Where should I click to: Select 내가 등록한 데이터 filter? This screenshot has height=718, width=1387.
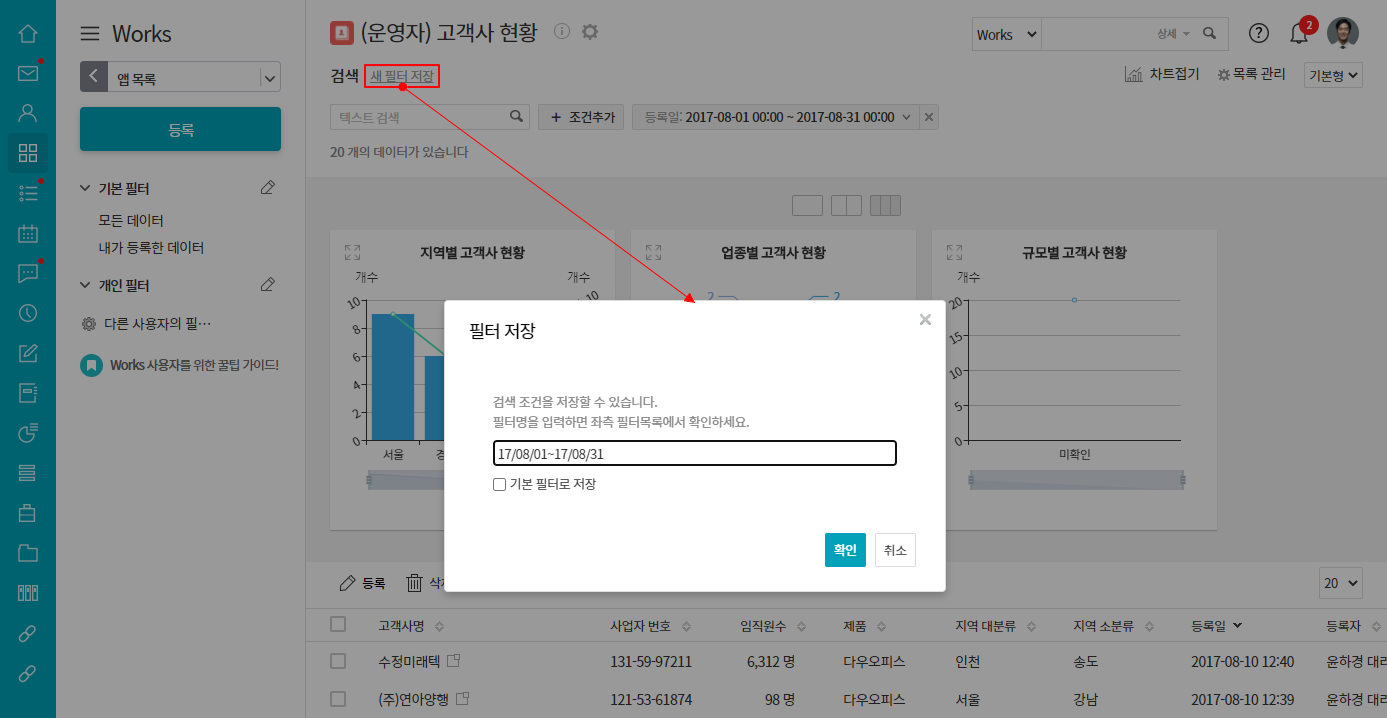pos(151,247)
